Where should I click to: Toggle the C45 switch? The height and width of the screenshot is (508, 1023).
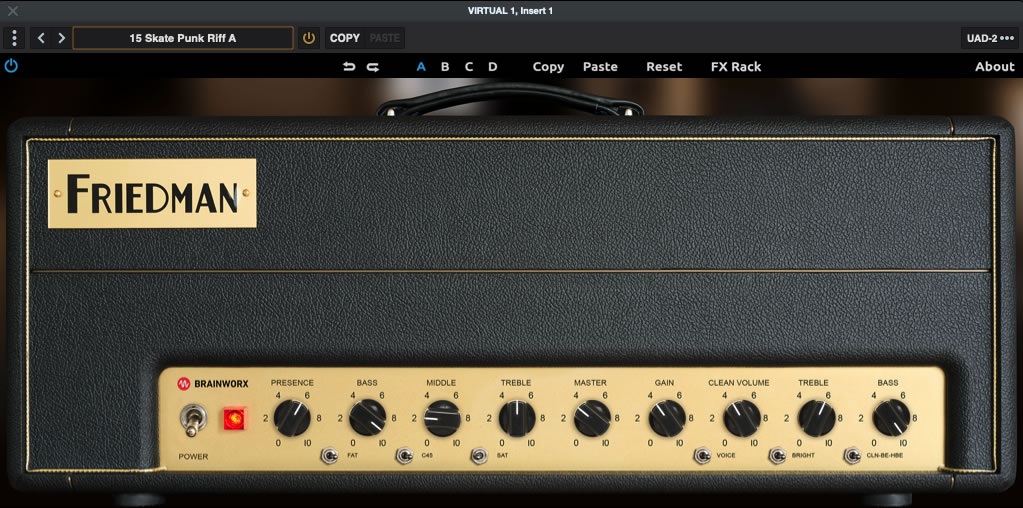coord(405,455)
